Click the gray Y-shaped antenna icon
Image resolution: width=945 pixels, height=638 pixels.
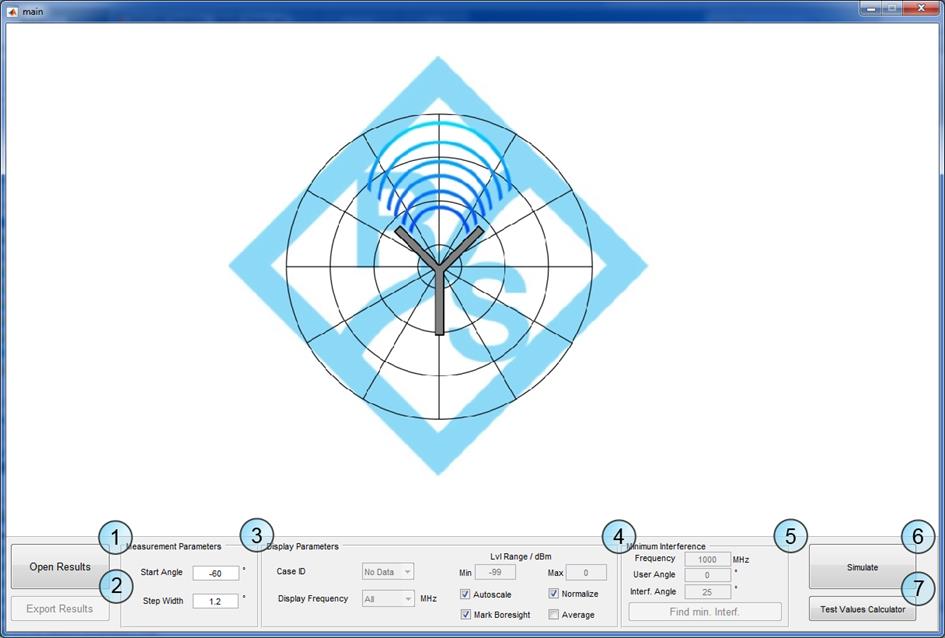pyautogui.click(x=439, y=275)
